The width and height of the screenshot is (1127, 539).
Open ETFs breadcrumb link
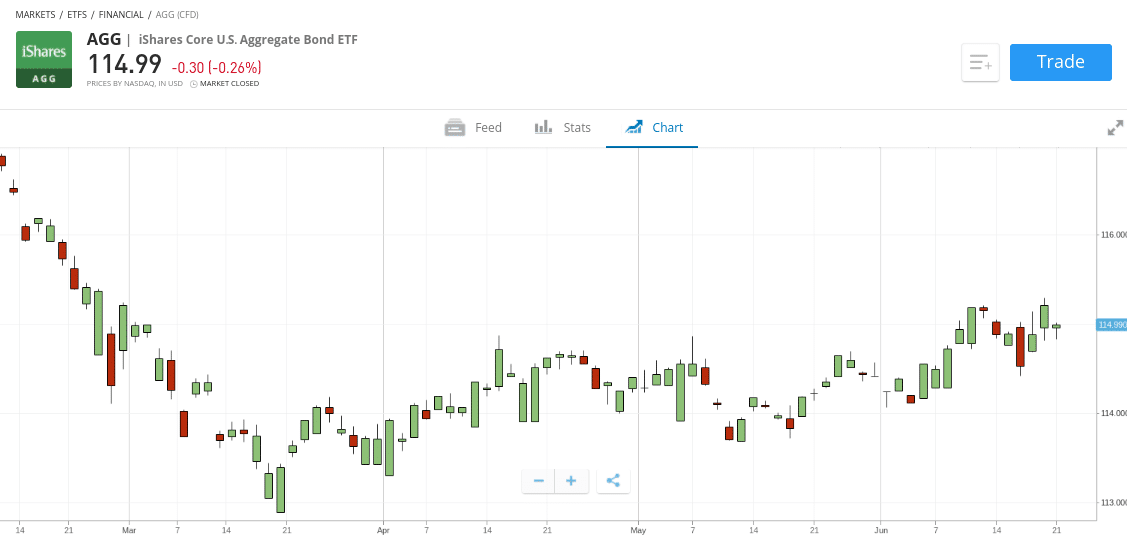[77, 15]
